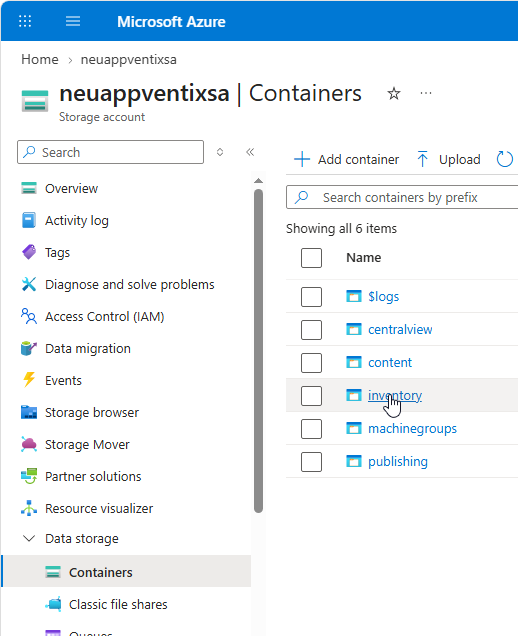Favorite this page with the star icon
The width and height of the screenshot is (518, 636).
(393, 94)
